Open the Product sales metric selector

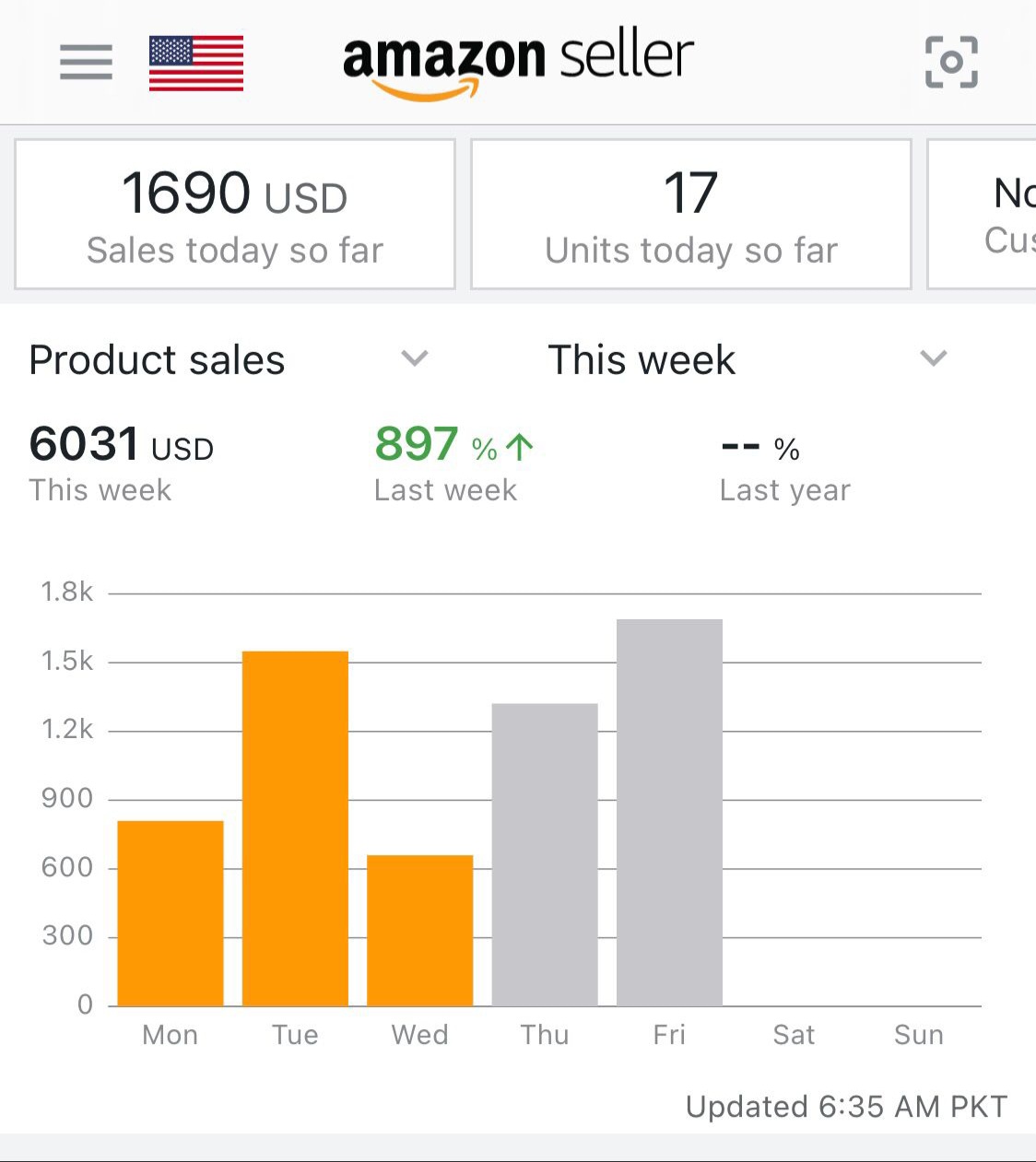158,359
